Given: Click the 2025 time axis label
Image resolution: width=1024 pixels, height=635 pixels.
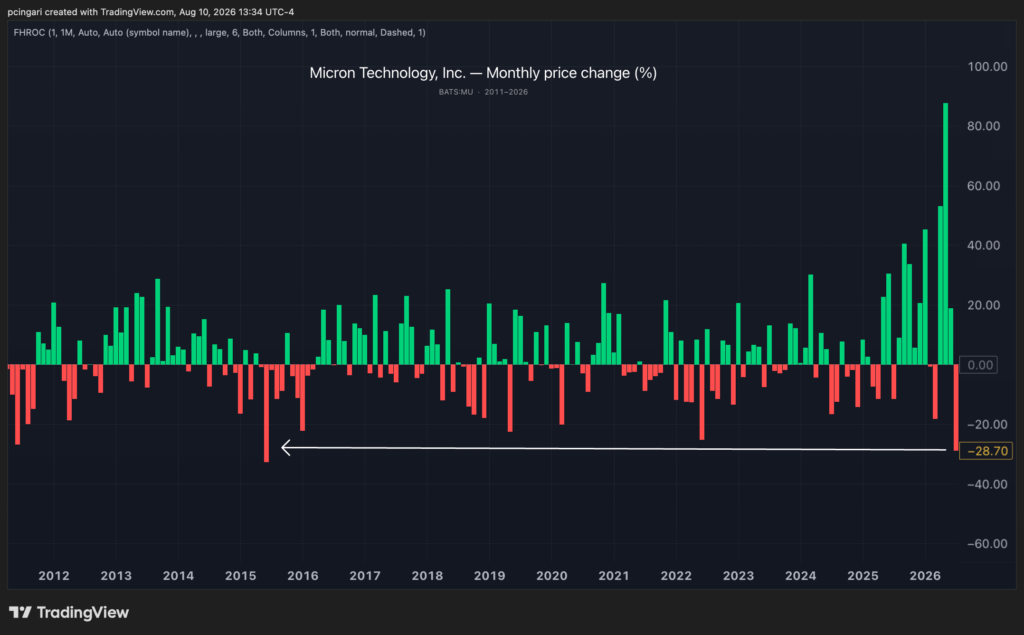Looking at the screenshot, I should point(863,576).
